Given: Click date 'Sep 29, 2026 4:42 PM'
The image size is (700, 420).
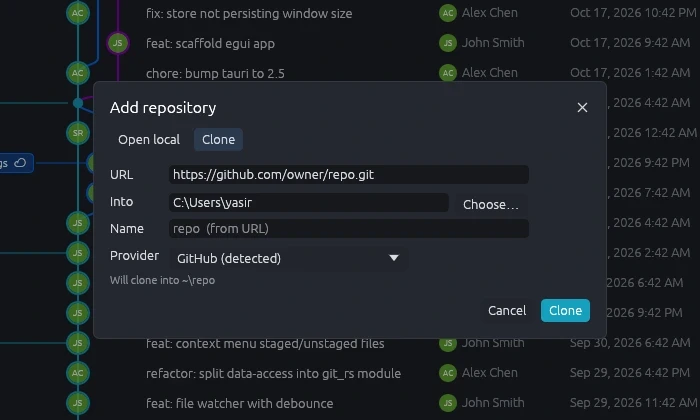Looking at the screenshot, I should (x=630, y=373).
